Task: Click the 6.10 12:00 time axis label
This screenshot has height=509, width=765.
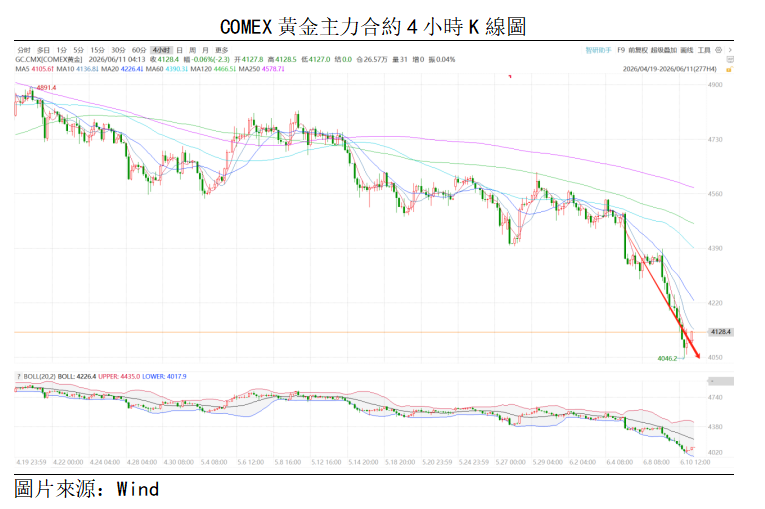Action: (695, 462)
